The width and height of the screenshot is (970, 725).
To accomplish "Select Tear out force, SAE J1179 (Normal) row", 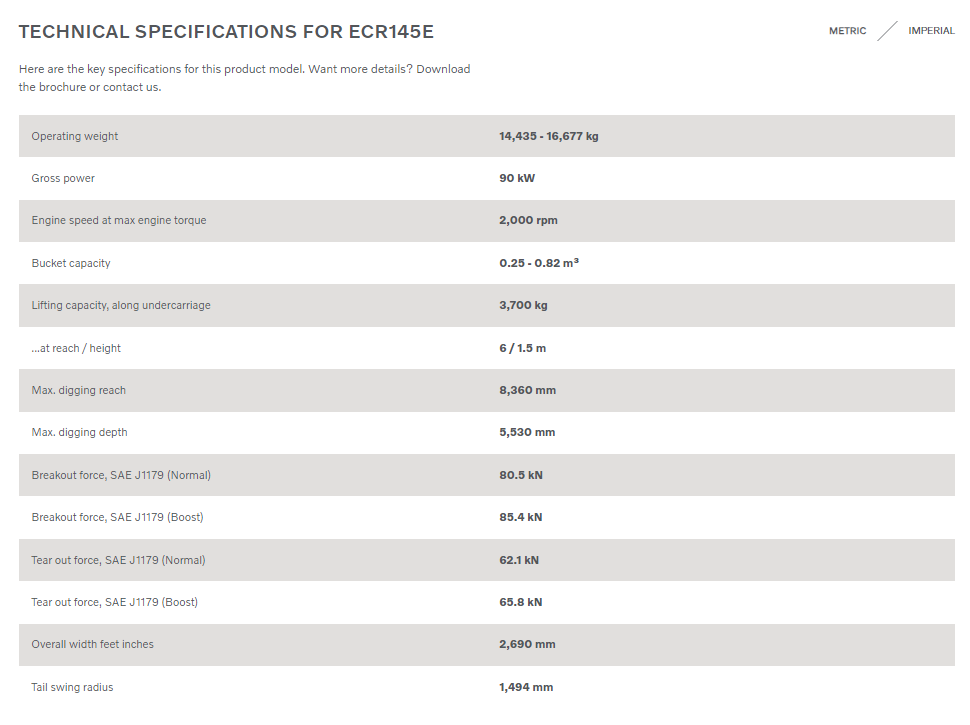I will click(x=487, y=560).
